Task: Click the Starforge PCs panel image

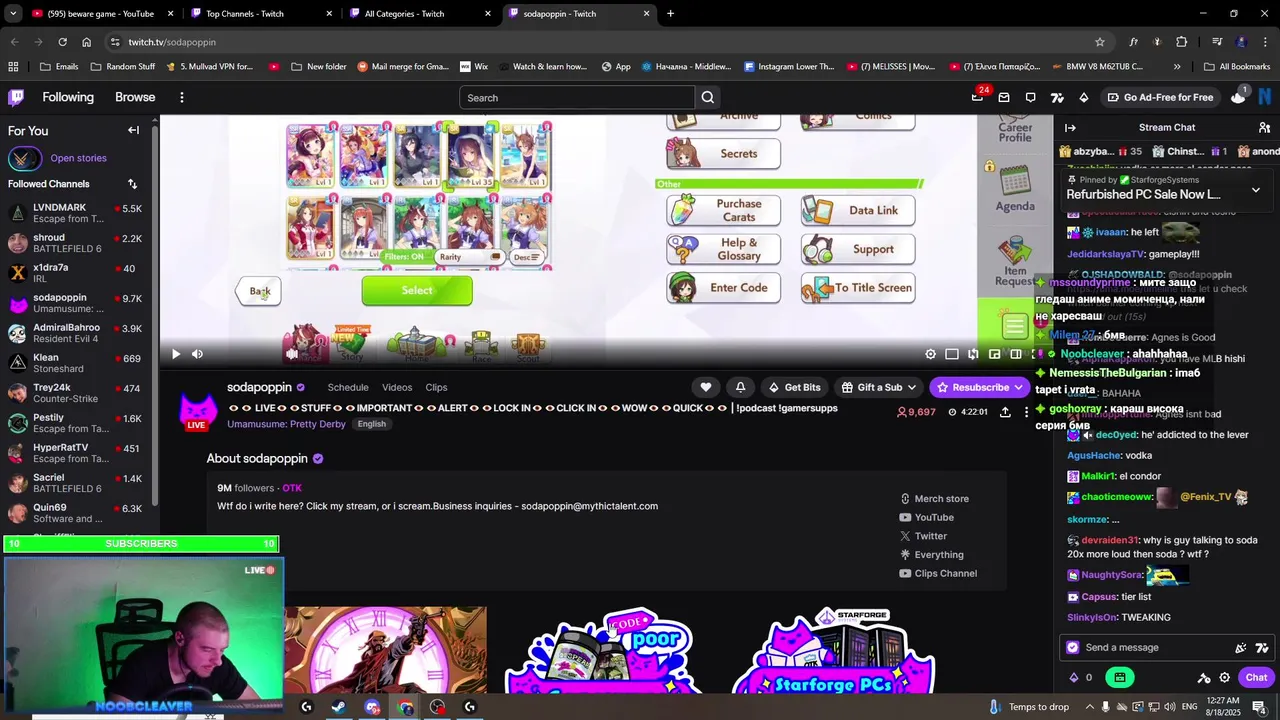Action: (835, 650)
